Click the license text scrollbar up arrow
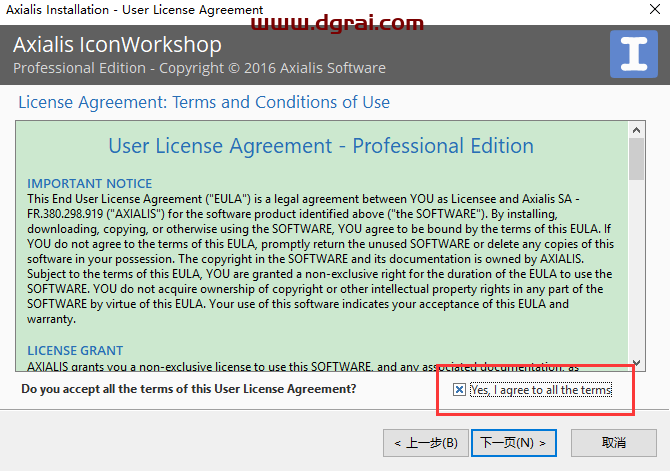 [x=636, y=130]
